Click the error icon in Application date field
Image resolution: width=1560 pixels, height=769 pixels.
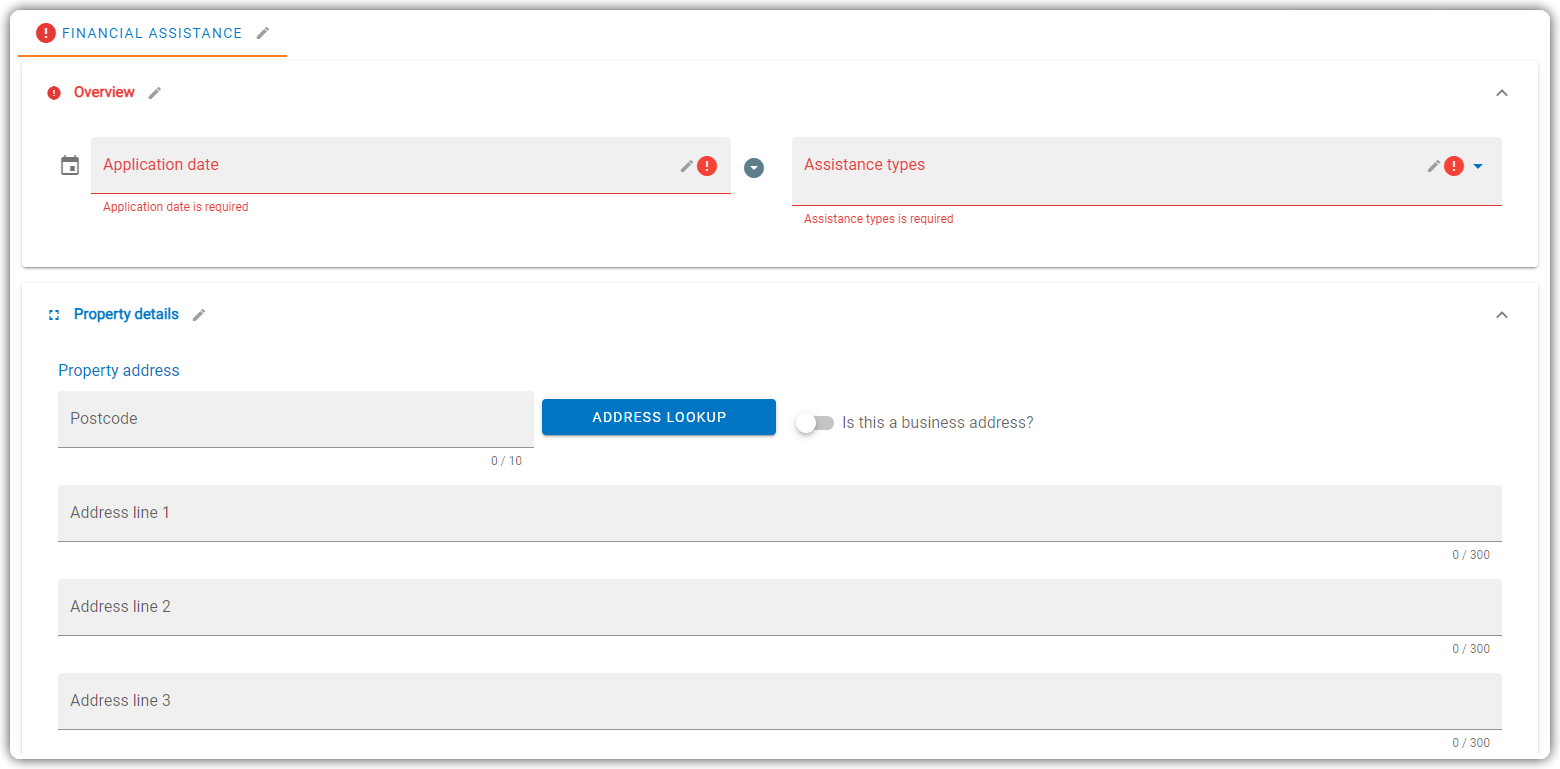click(707, 166)
